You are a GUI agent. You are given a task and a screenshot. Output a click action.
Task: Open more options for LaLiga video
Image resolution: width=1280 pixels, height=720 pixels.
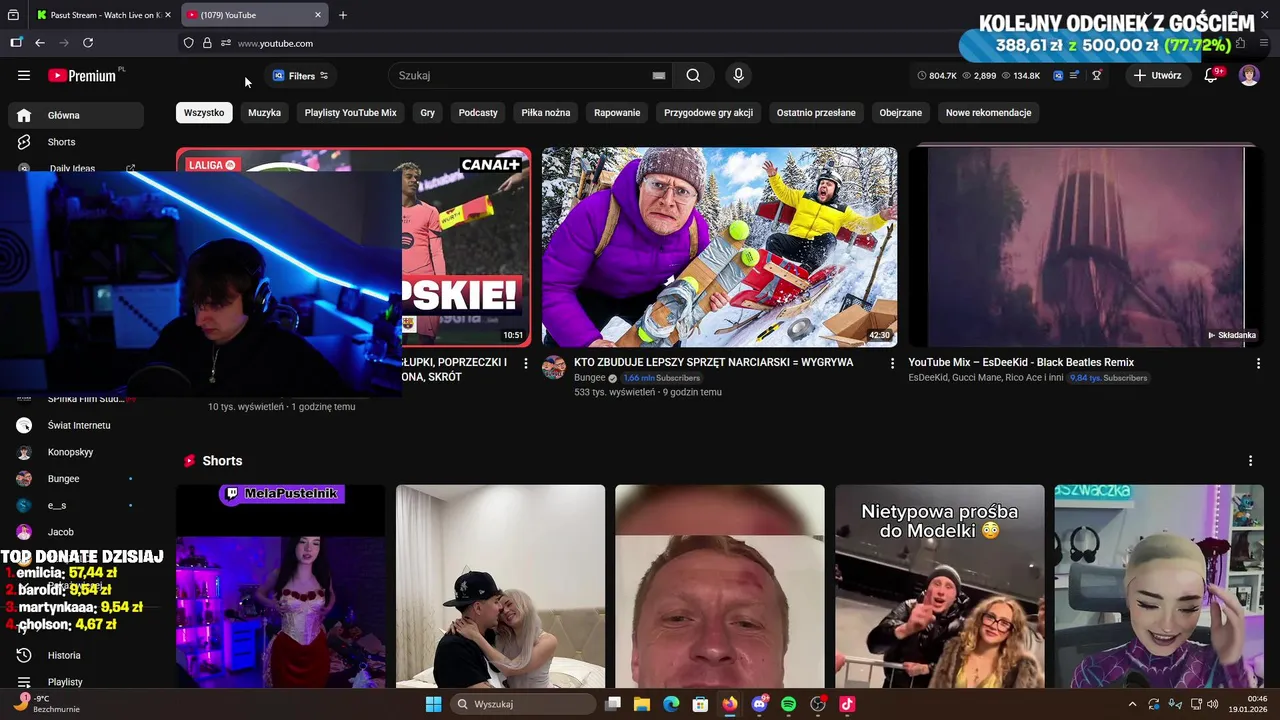526,363
